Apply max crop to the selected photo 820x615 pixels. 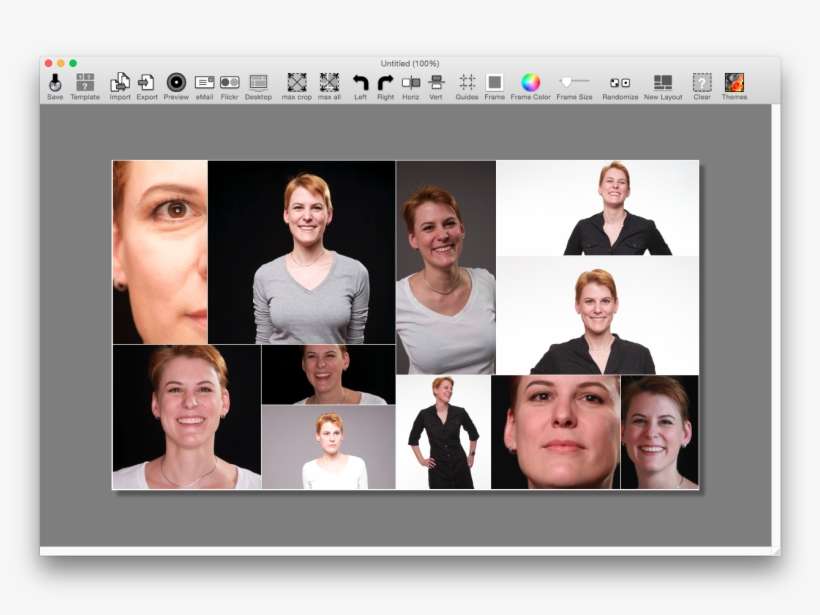pos(295,85)
